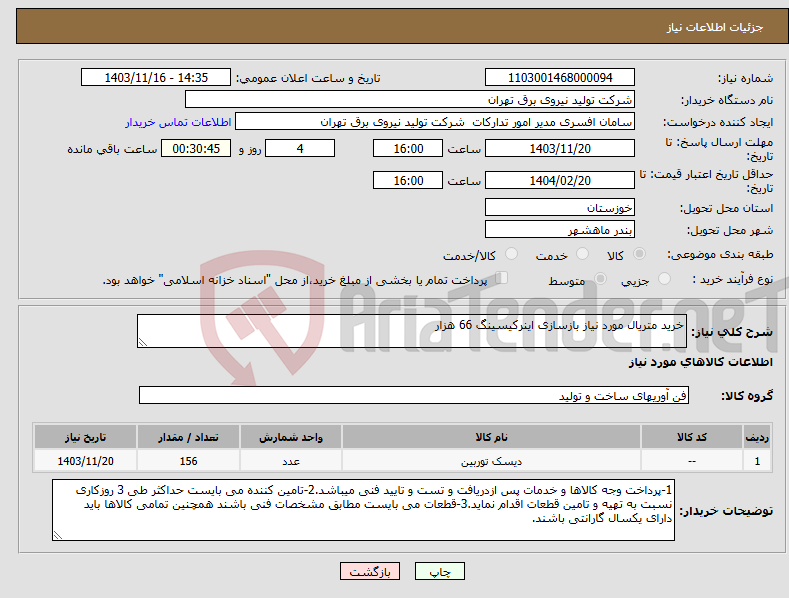The width and height of the screenshot is (789, 598).
Task: Click the ردیف column header
Action: (757, 437)
